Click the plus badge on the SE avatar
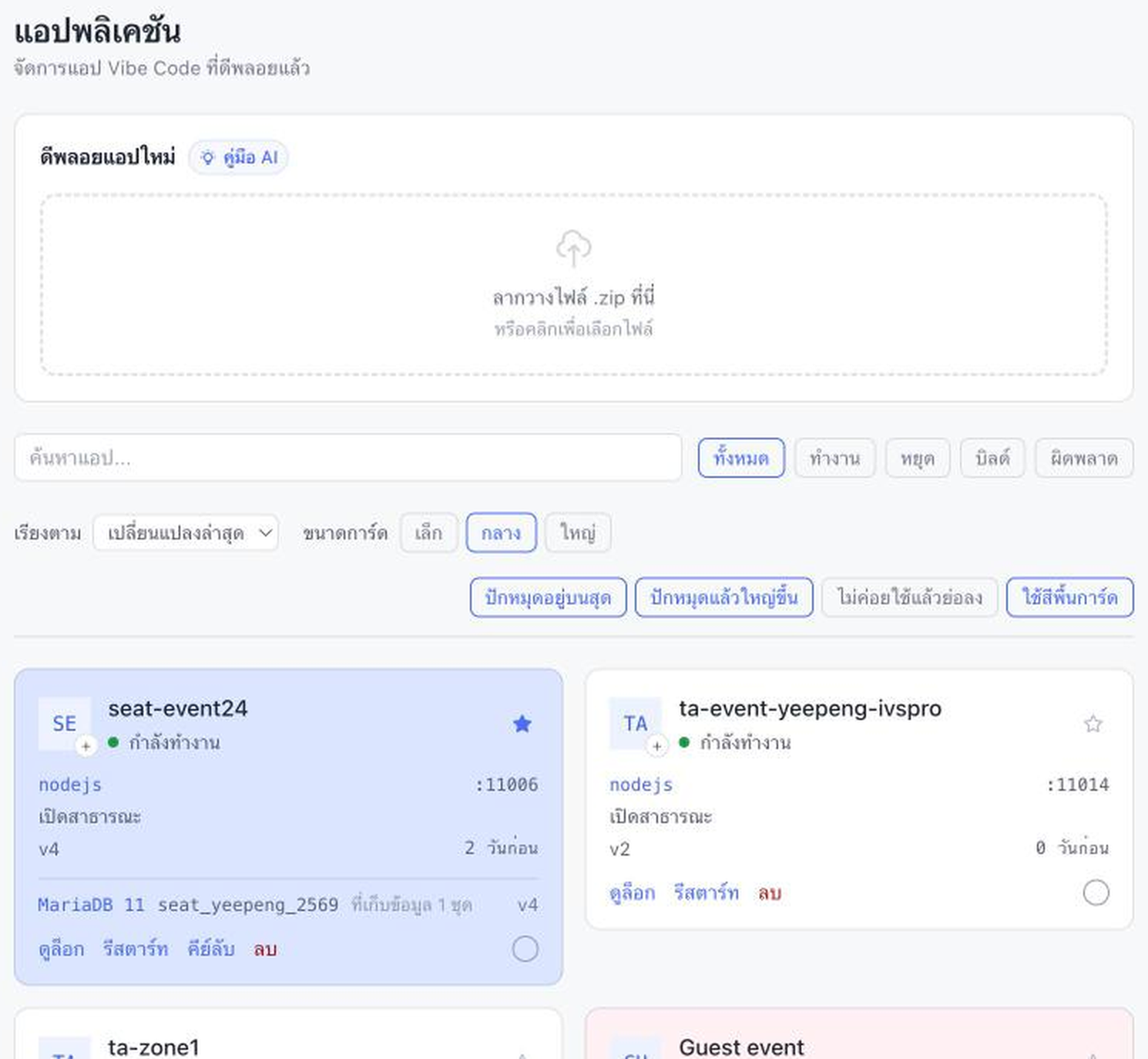The width and height of the screenshot is (1148, 1059). (x=86, y=746)
